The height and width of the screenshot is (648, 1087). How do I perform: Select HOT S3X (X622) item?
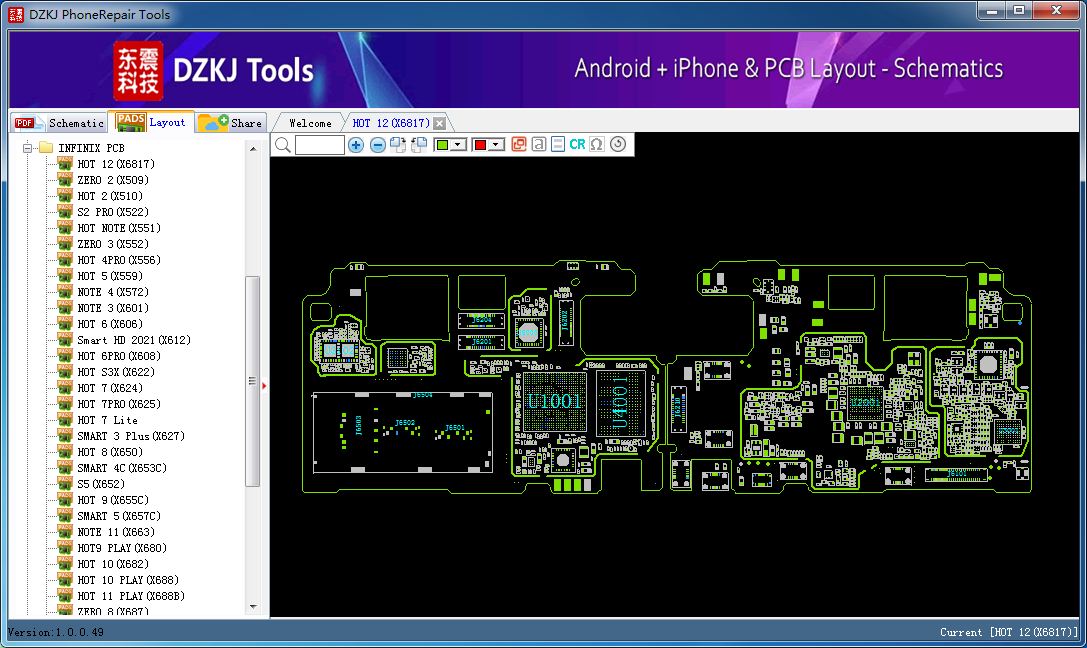(x=116, y=372)
